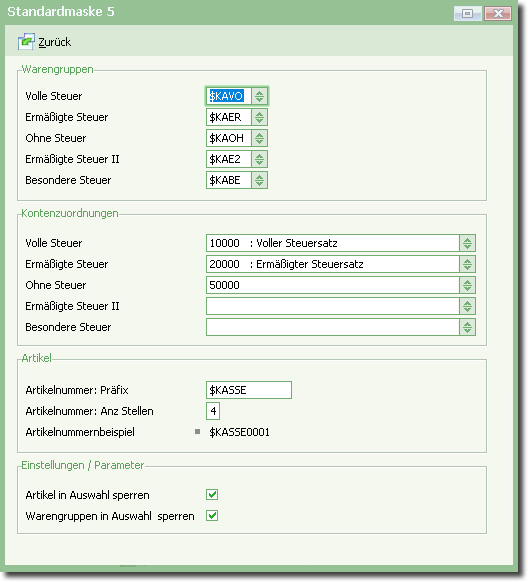The image size is (528, 582).
Task: Open dropdown for Besondere Steuer $KABE
Action: pos(259,180)
